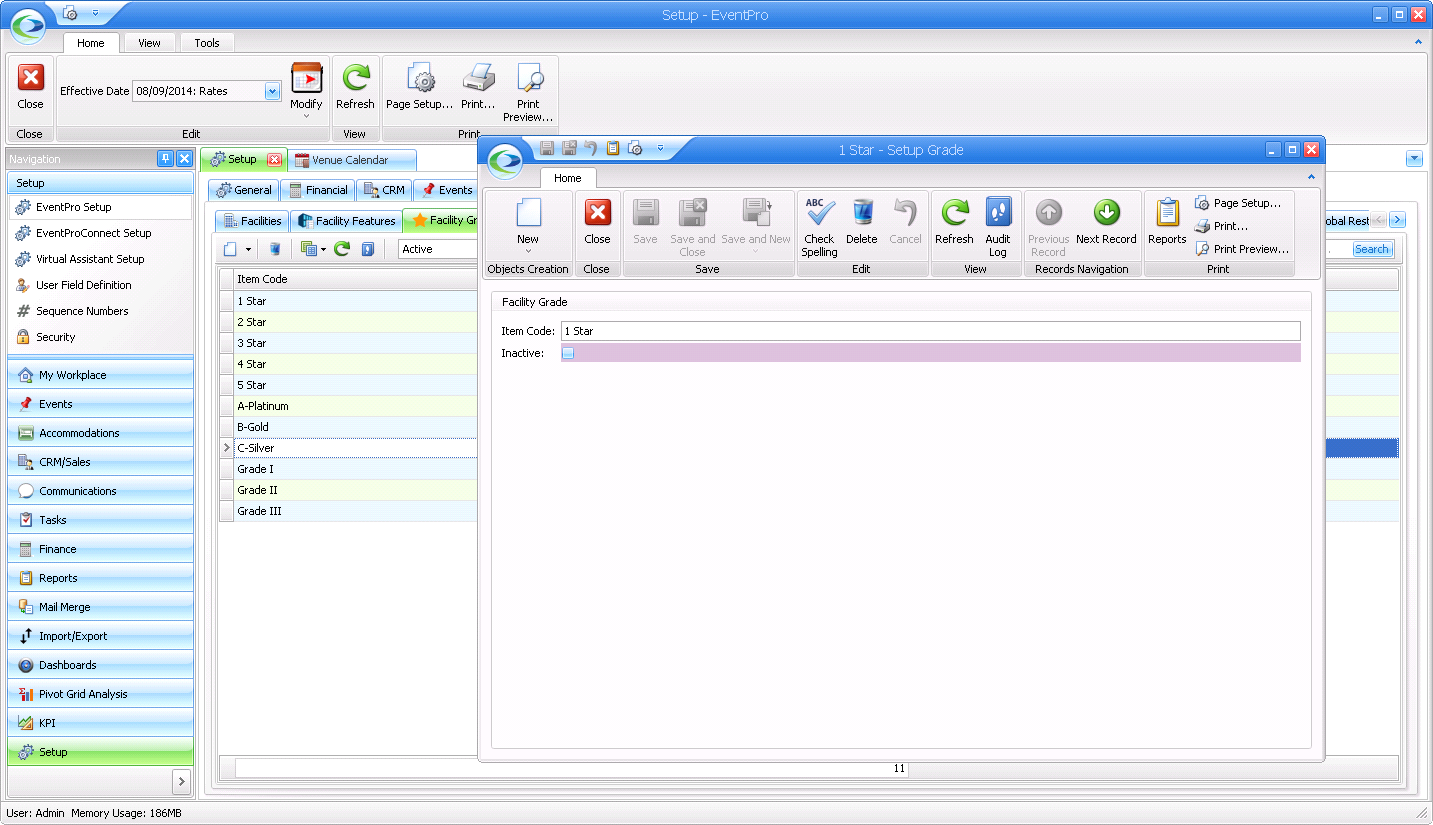Viewport: 1433px width, 825px height.
Task: Open the Effective Date dropdown
Action: (x=272, y=91)
